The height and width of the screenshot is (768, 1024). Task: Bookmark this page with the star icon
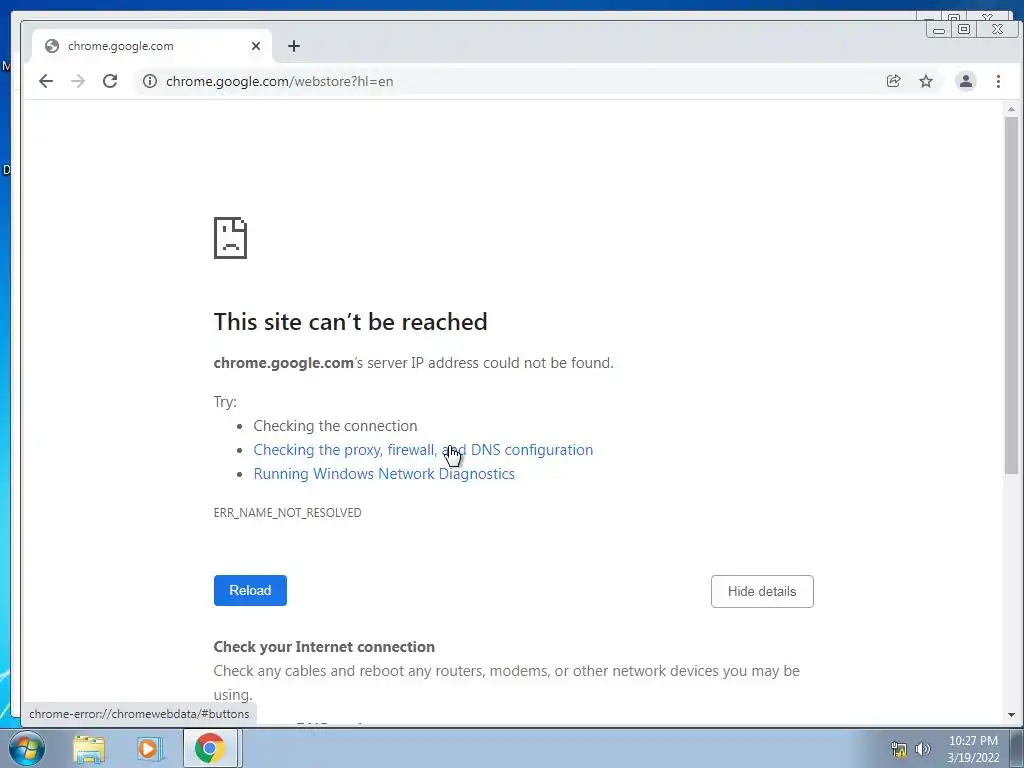click(925, 81)
